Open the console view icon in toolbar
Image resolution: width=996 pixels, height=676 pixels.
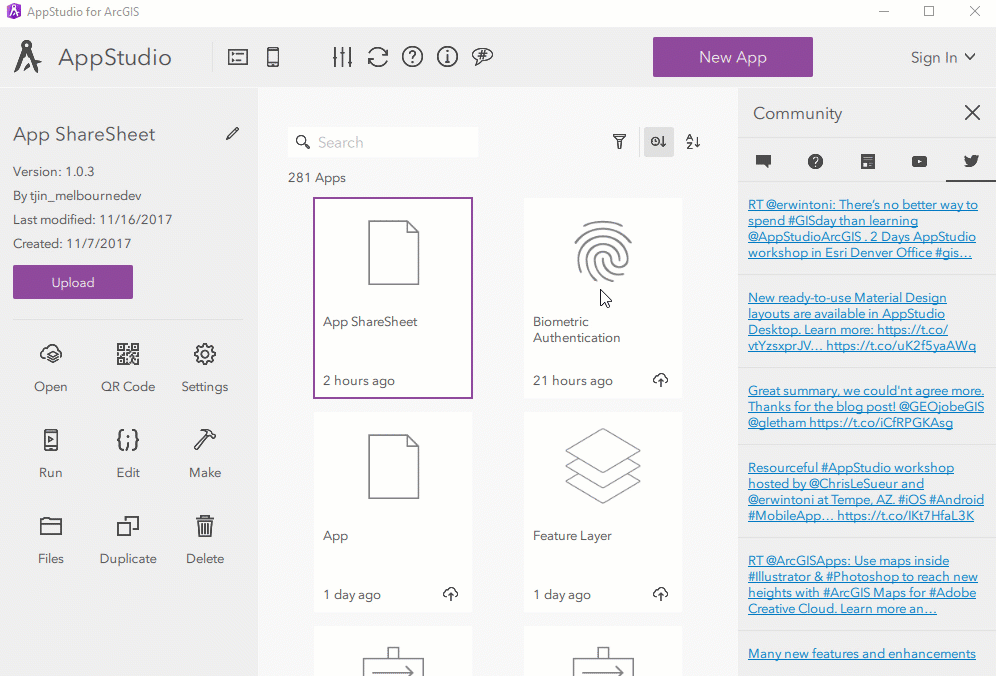[238, 57]
